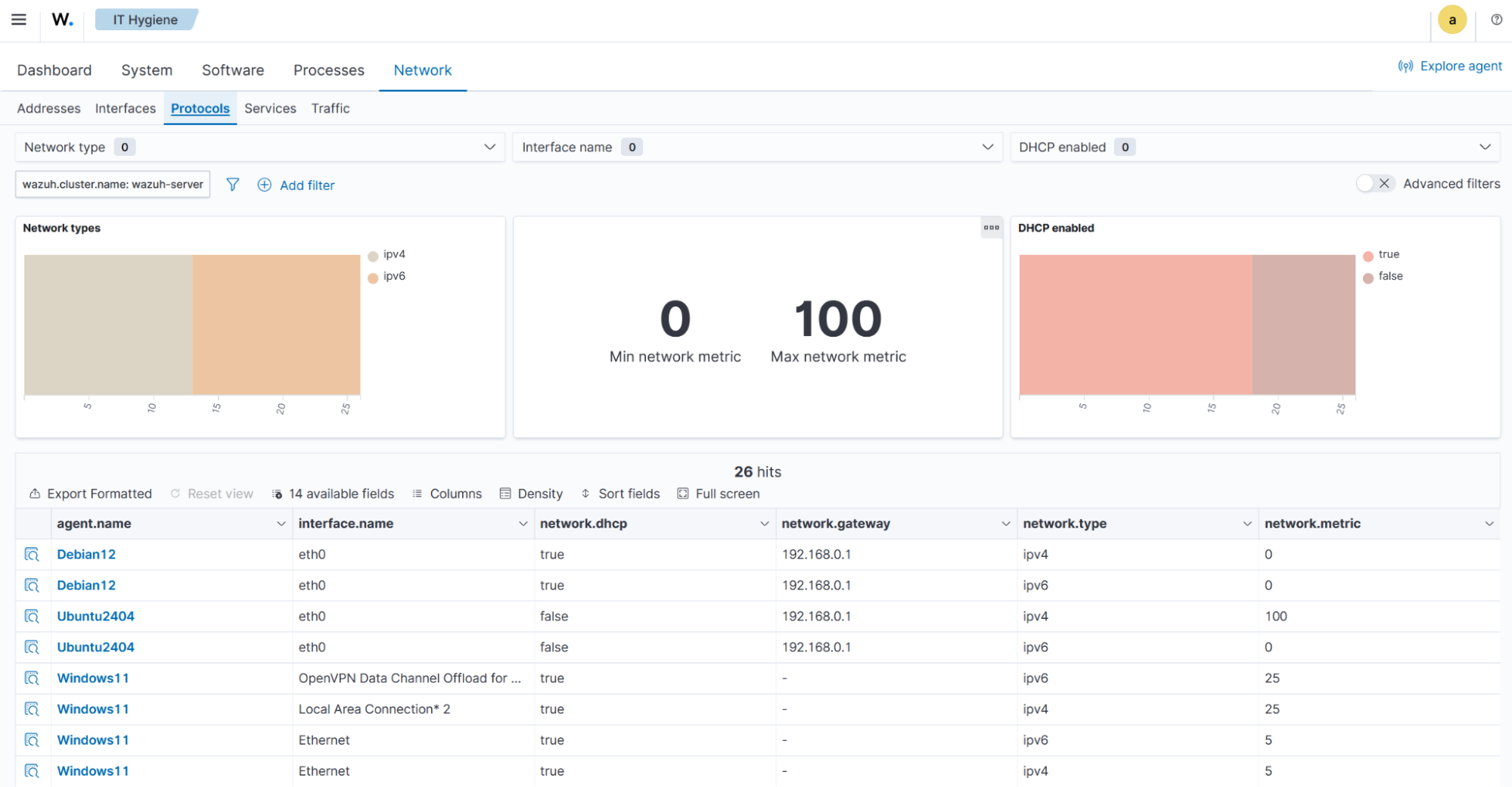Click the Add filter plus icon
The height and width of the screenshot is (787, 1512).
[x=264, y=185]
